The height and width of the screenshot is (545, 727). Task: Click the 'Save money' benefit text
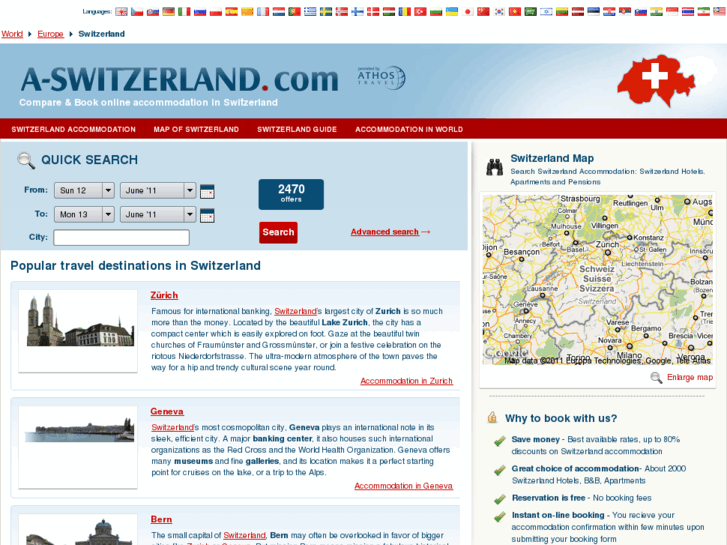536,439
